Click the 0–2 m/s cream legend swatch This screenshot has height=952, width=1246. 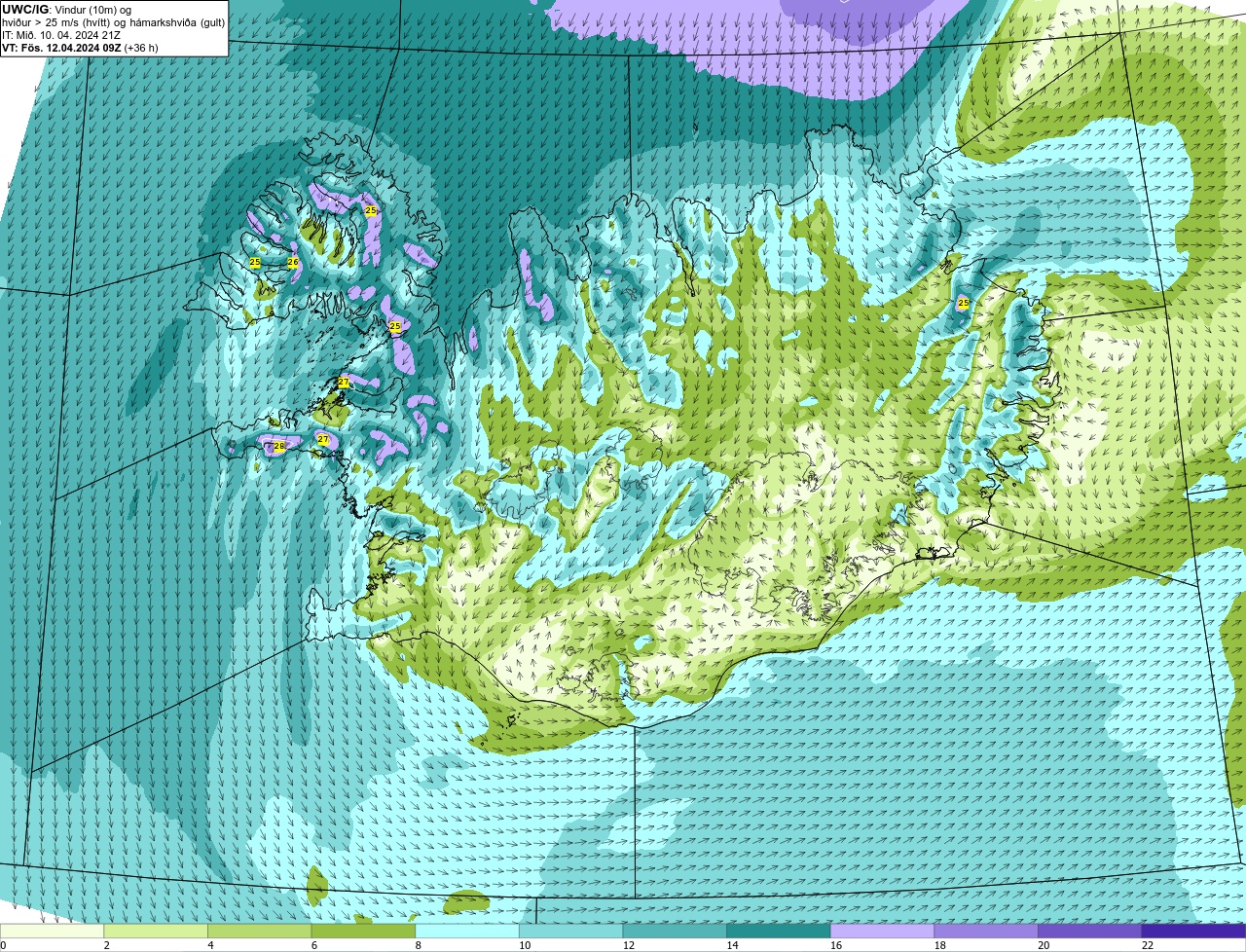(x=52, y=931)
